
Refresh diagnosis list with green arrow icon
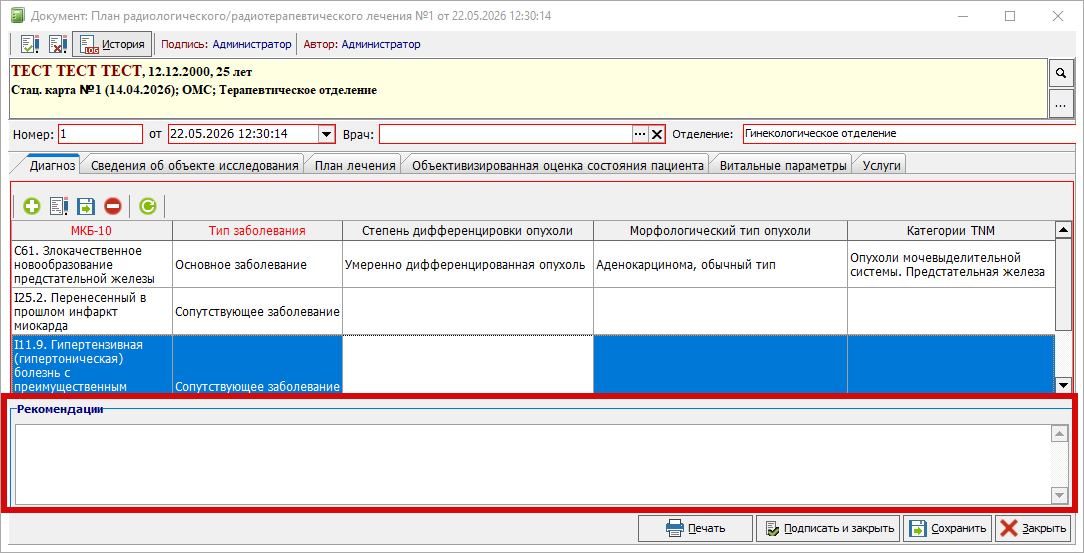tap(147, 205)
